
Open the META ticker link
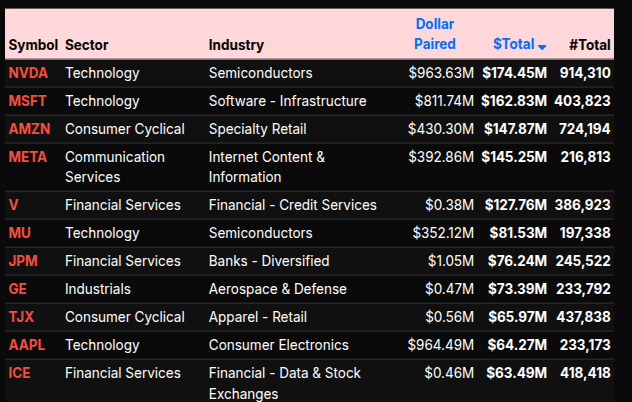(27, 157)
